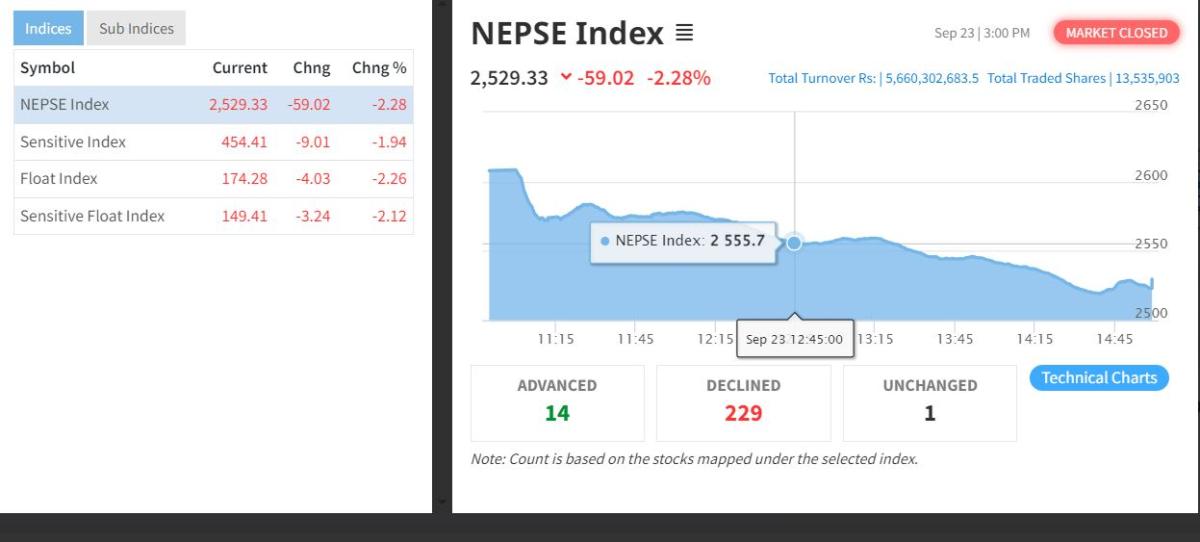Click the scroll-down arrow on the panel divider
The image size is (1200, 542).
click(x=441, y=503)
